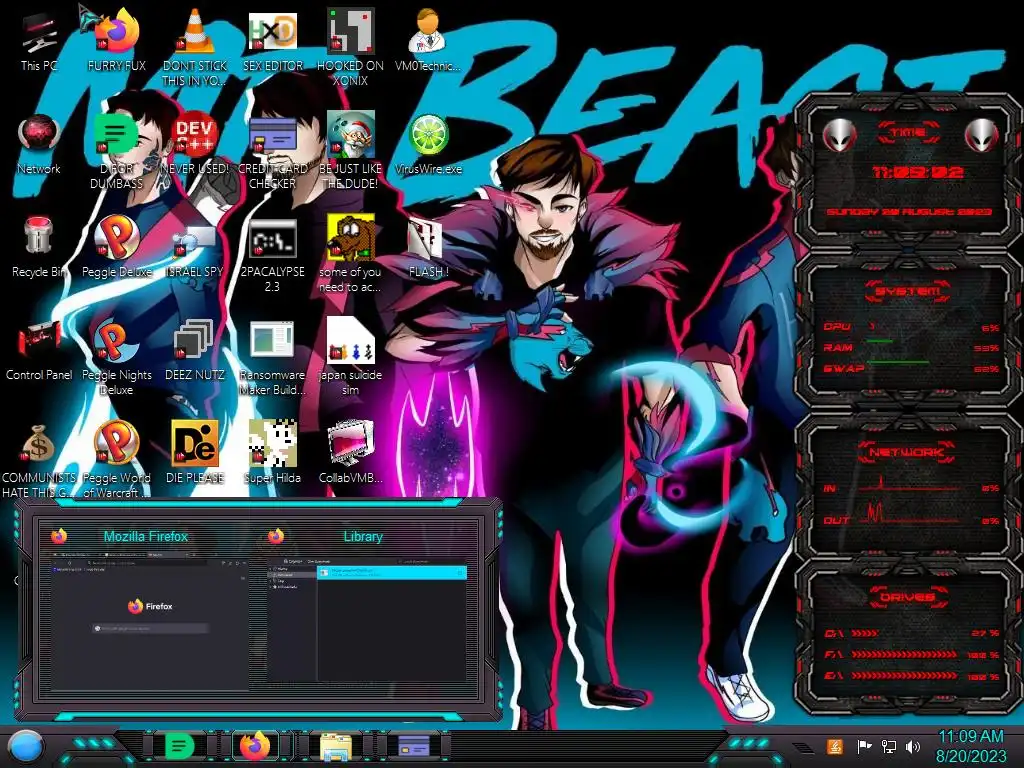The image size is (1024, 768).
Task: Click left alien head gadget icon
Action: pyautogui.click(x=840, y=135)
